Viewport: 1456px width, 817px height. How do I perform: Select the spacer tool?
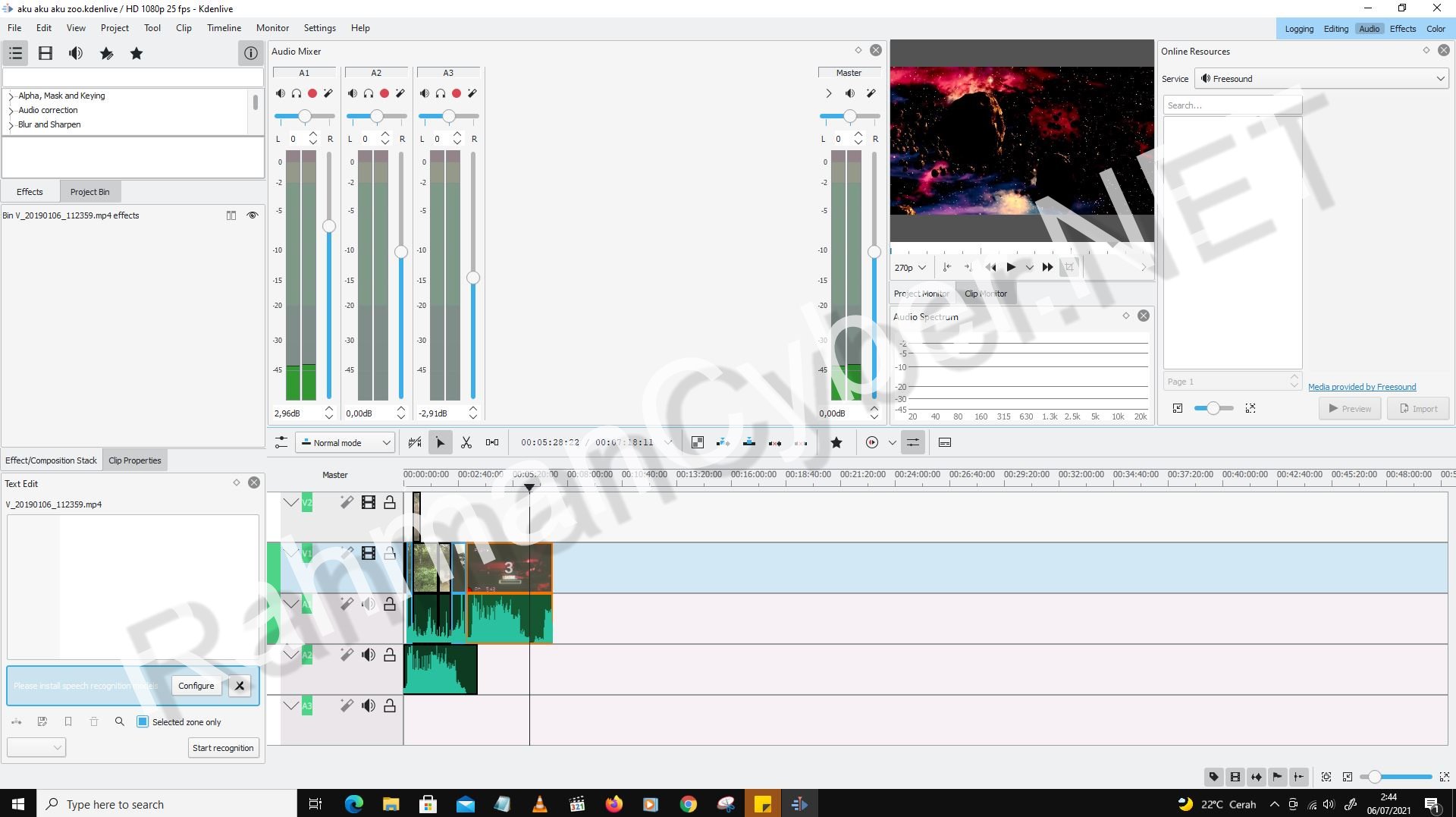point(492,442)
